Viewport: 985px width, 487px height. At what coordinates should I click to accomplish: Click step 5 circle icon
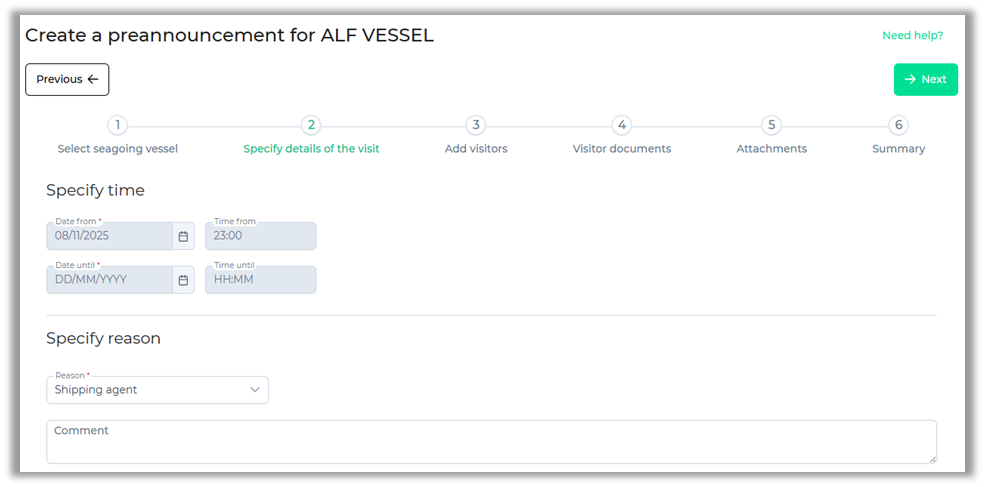[x=771, y=126]
